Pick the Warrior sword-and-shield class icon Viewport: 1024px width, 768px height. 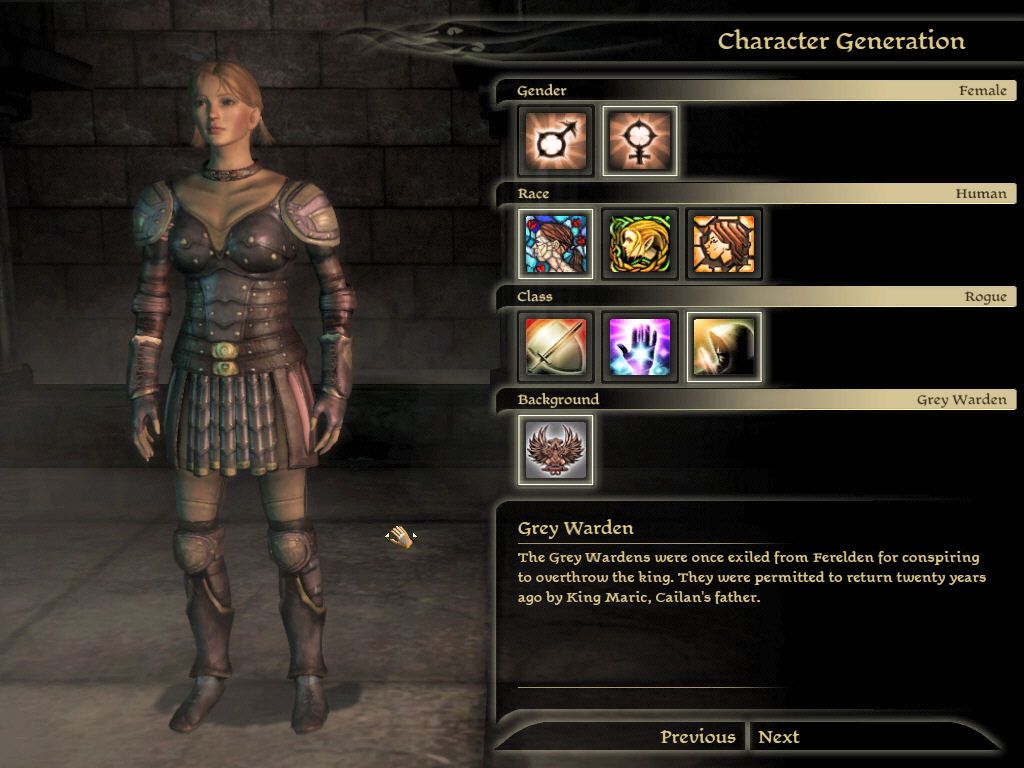pyautogui.click(x=556, y=347)
